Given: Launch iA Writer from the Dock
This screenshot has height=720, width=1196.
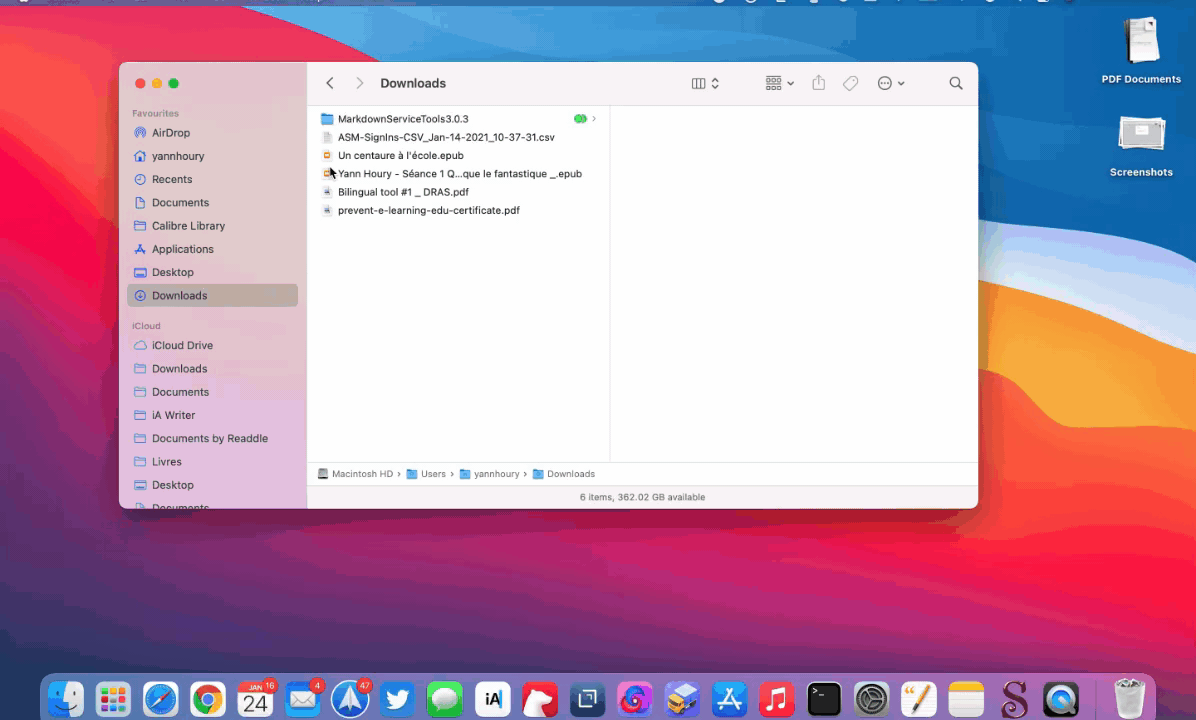Looking at the screenshot, I should [x=492, y=699].
